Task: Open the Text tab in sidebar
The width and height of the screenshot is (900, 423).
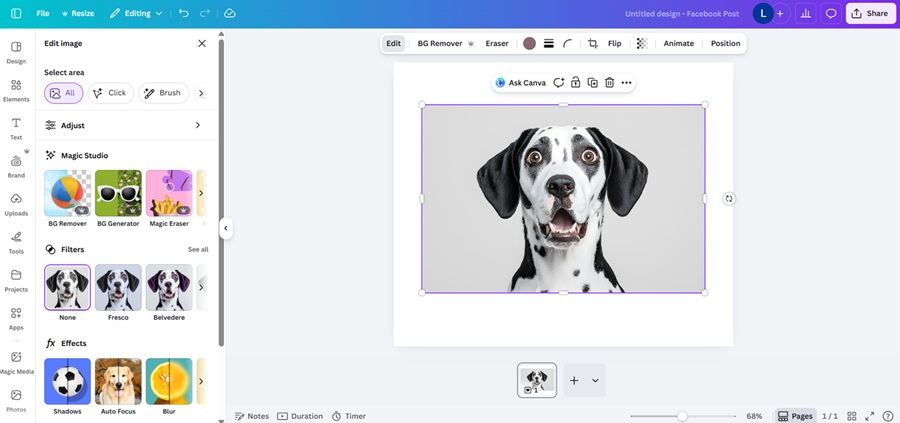Action: pyautogui.click(x=16, y=129)
